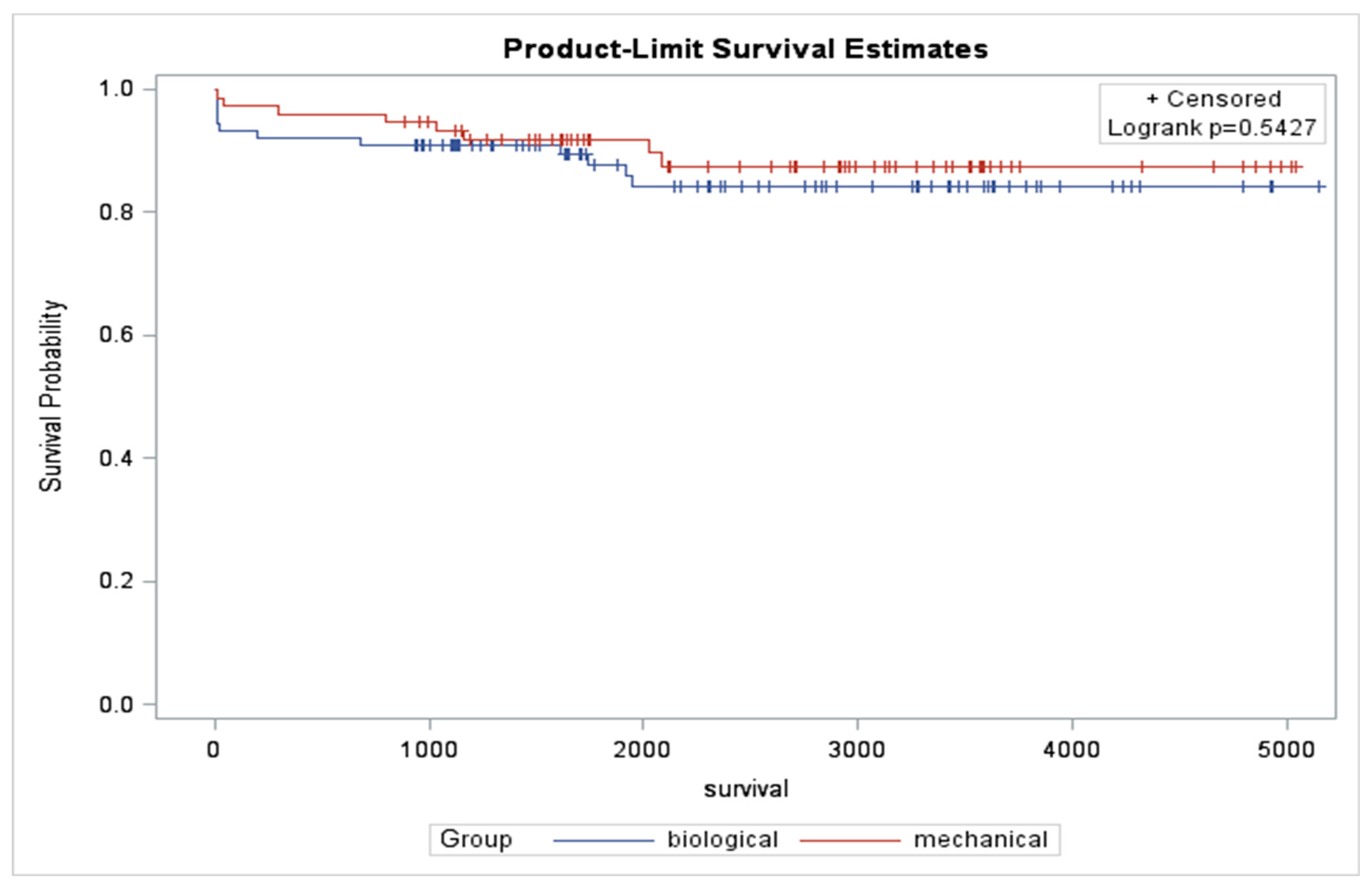Click the 3000 tick label on x-axis

pyautogui.click(x=857, y=750)
